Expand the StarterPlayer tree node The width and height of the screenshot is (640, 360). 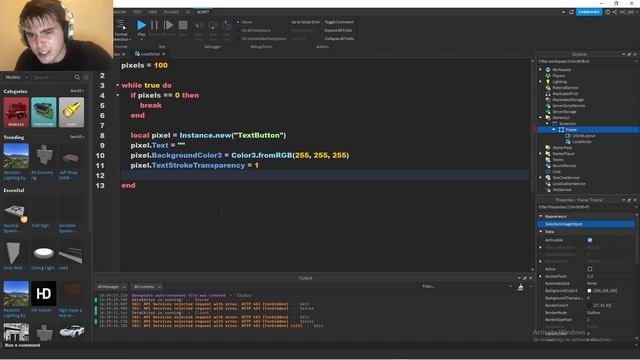coord(541,153)
